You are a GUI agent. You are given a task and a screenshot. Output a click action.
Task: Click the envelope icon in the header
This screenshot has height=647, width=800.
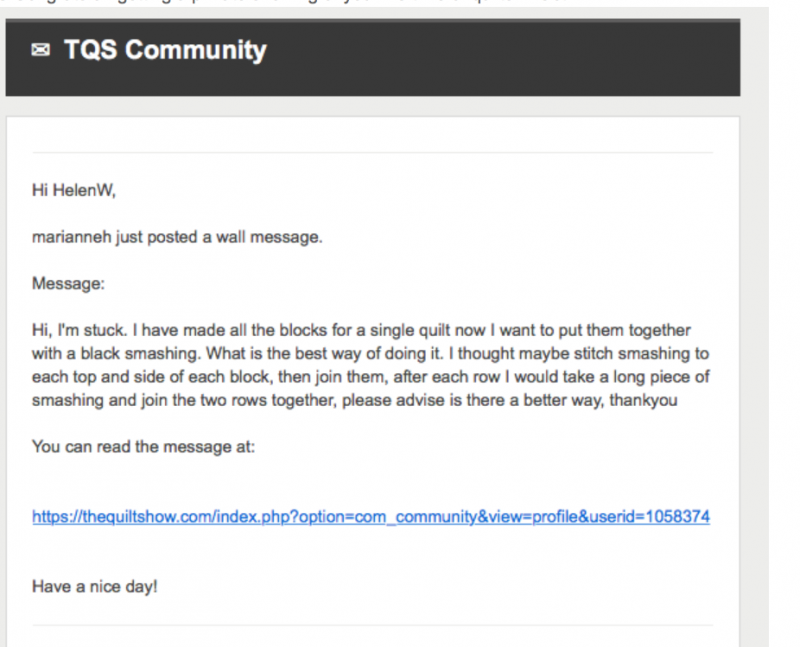(40, 51)
